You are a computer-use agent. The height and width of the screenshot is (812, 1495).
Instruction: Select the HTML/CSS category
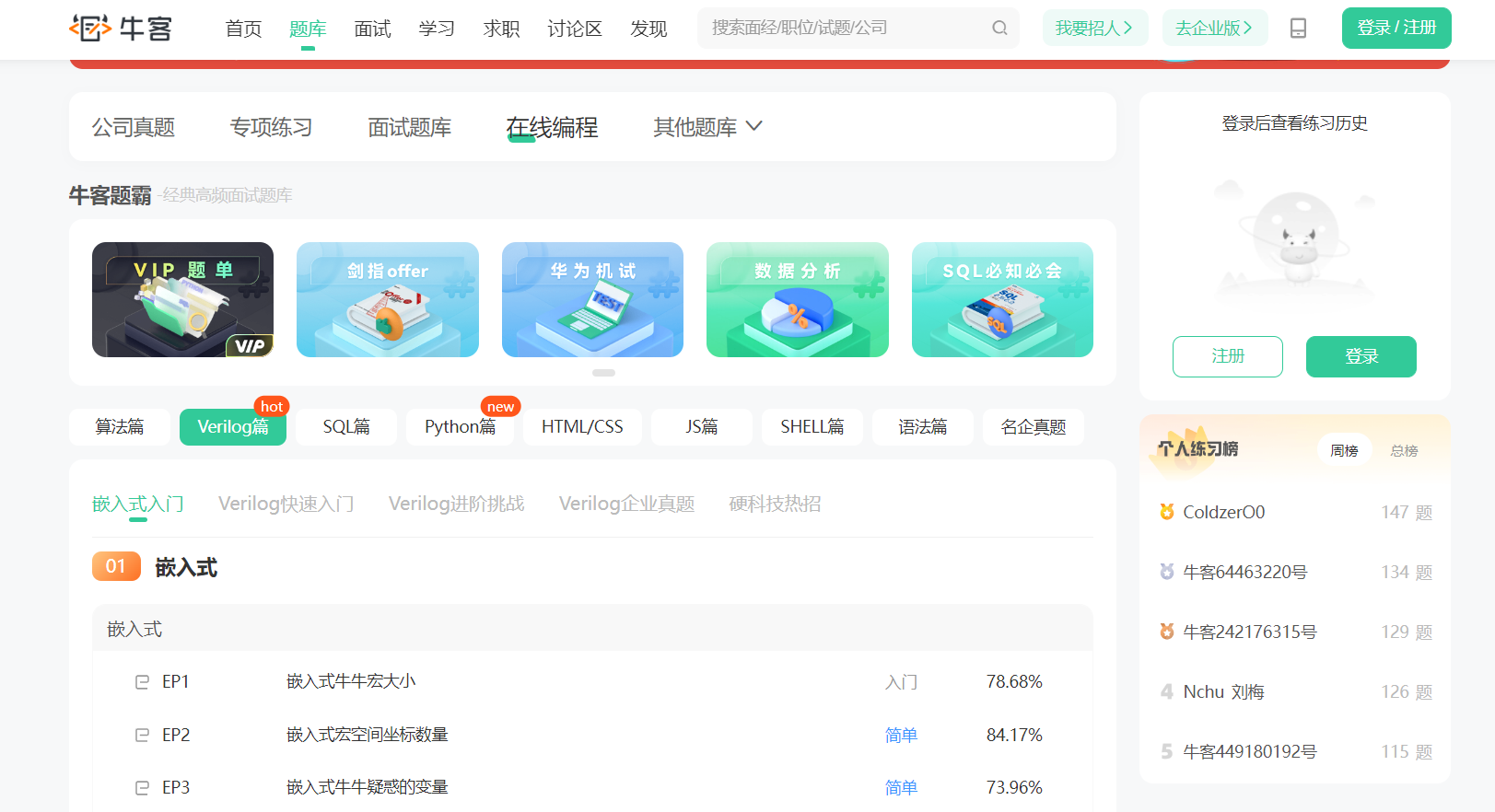click(582, 427)
